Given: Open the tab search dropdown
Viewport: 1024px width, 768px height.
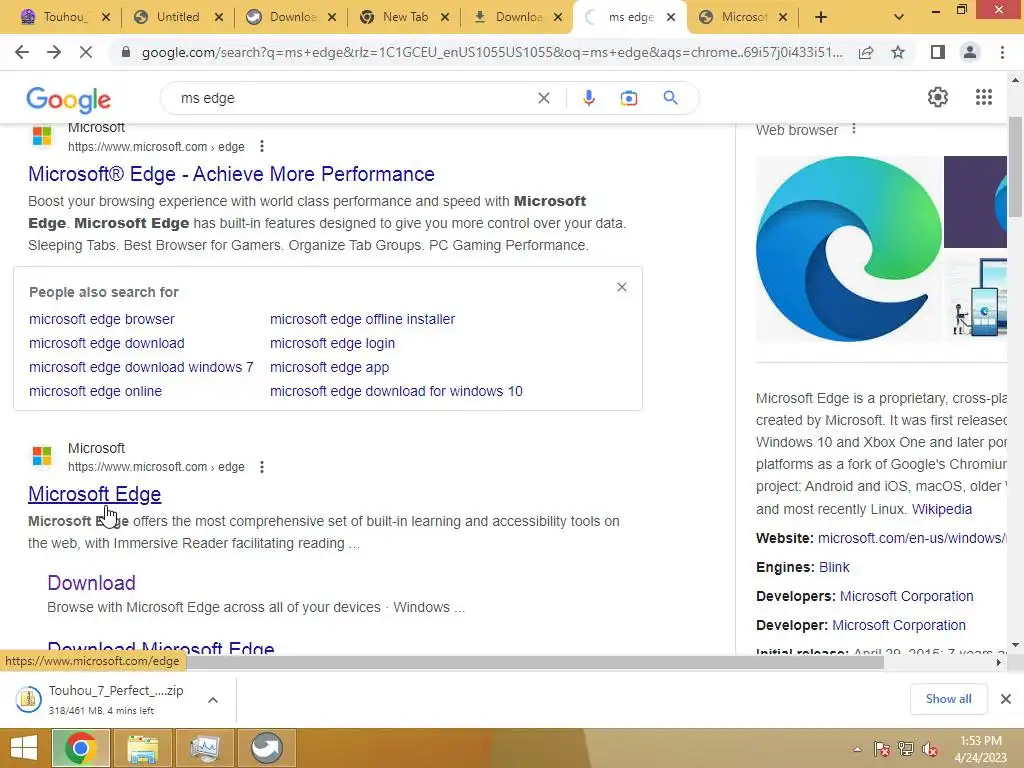Looking at the screenshot, I should tap(899, 18).
